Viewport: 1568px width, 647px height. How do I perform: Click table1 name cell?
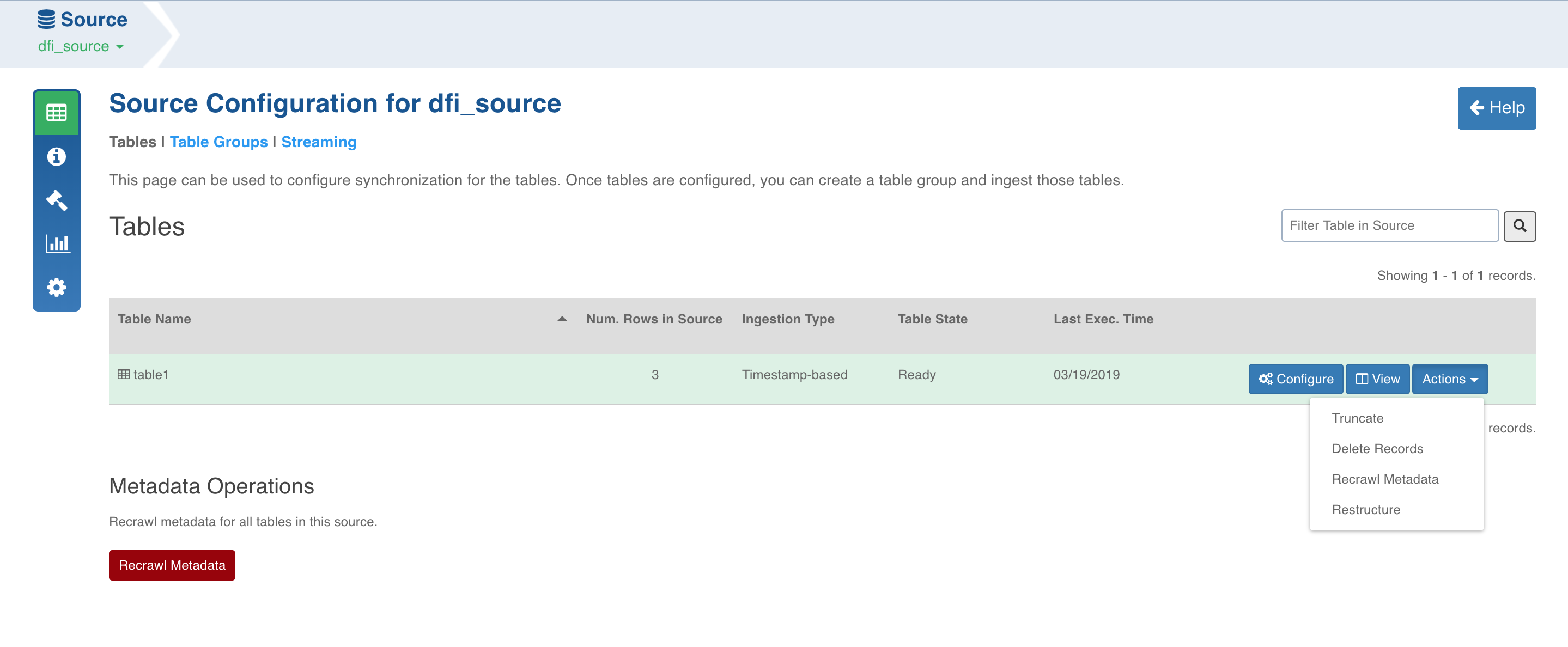151,375
